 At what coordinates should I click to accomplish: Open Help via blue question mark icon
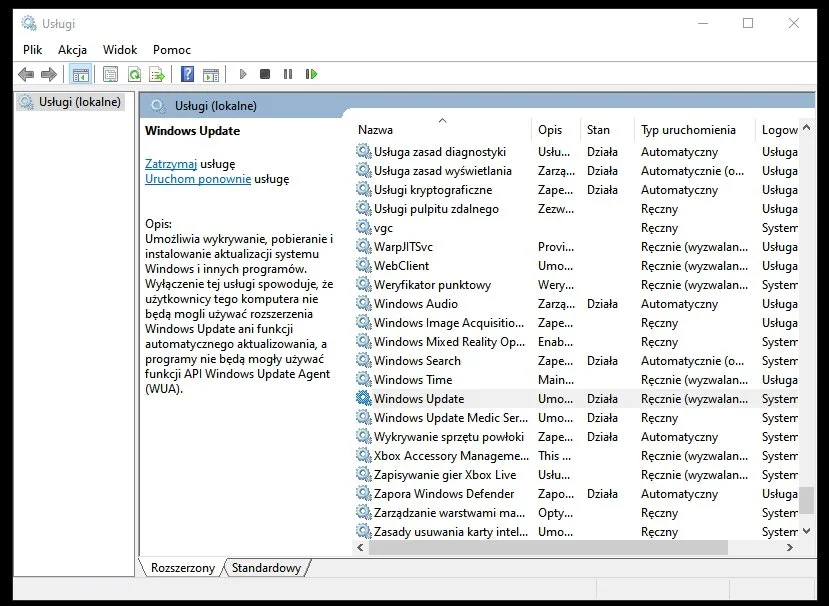pos(187,74)
